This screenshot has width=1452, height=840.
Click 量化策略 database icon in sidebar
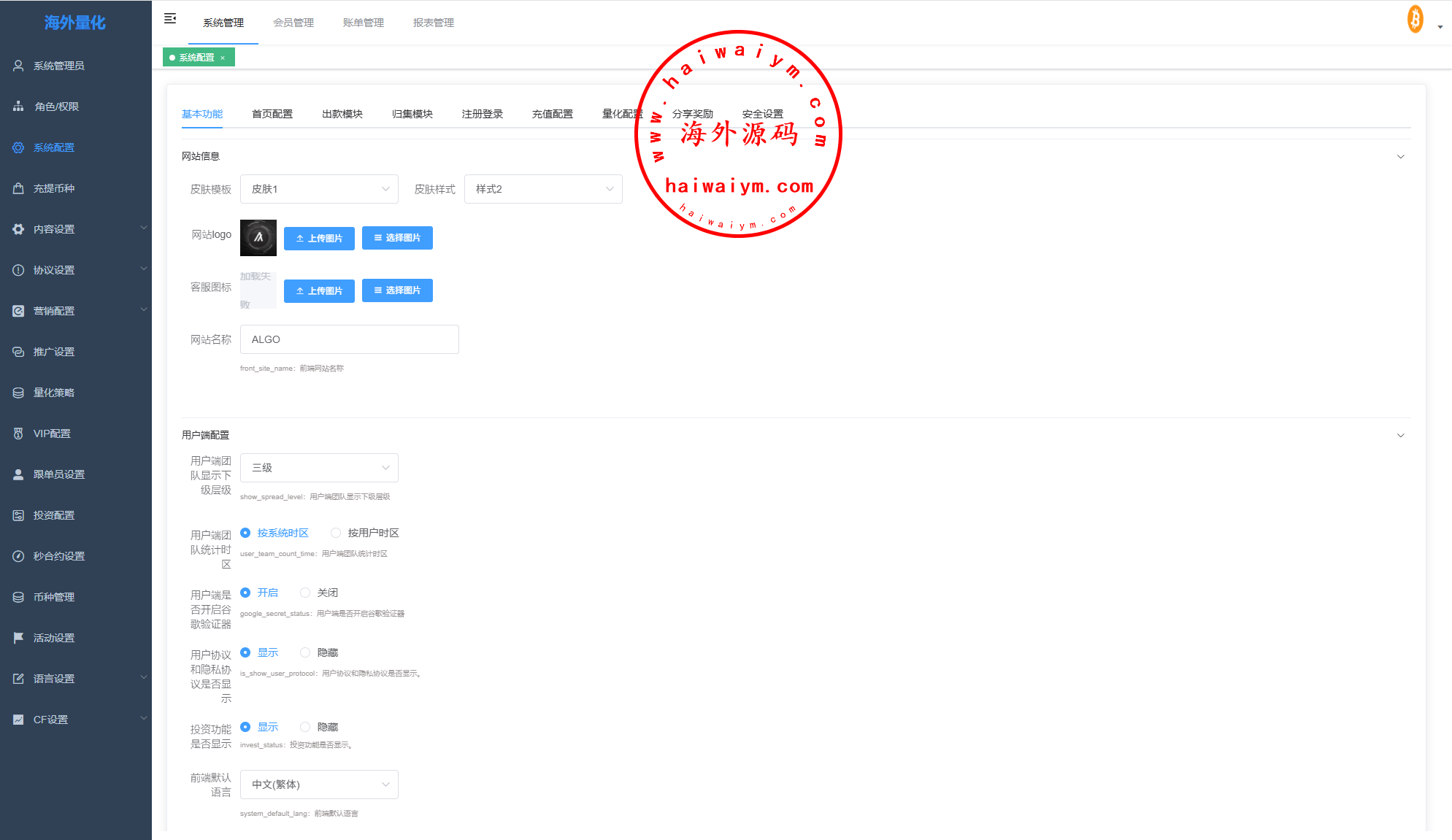pyautogui.click(x=18, y=393)
